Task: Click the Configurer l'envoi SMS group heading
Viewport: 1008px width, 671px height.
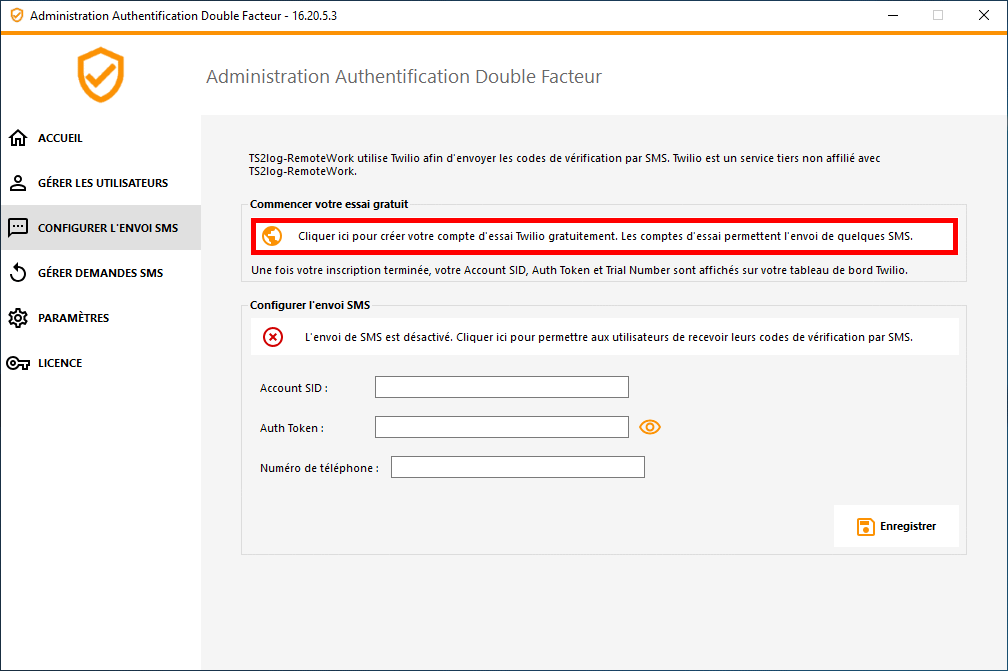Action: point(310,305)
